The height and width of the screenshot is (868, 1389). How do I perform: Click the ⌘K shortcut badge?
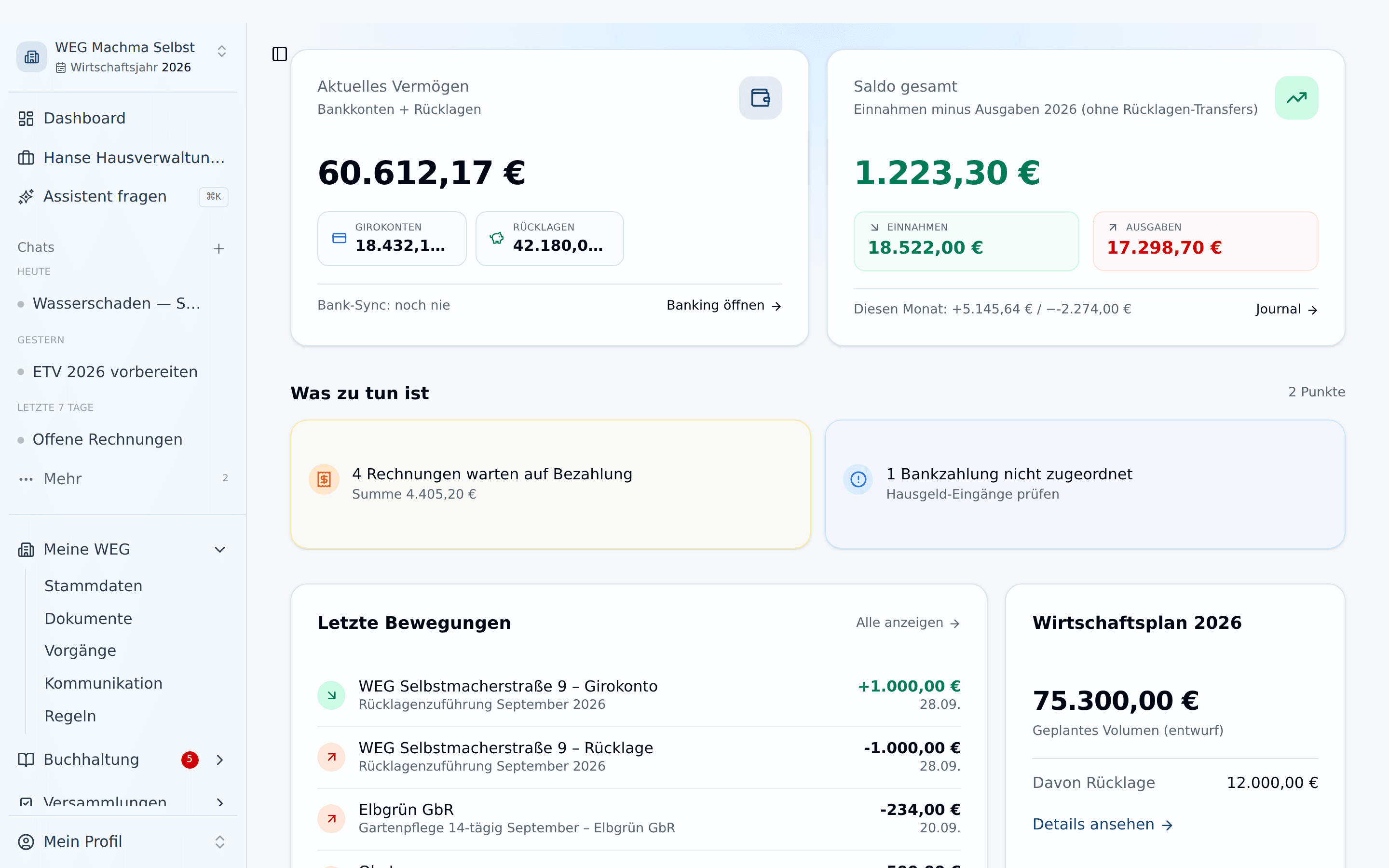[214, 196]
